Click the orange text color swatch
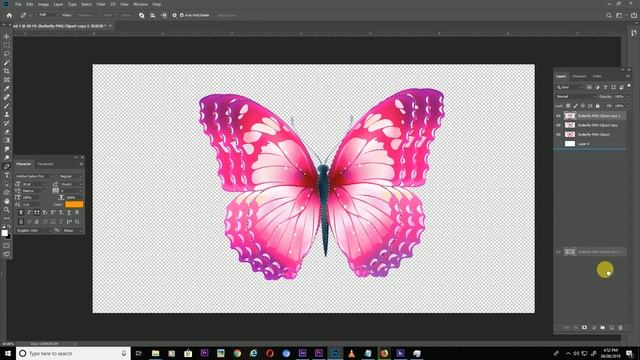The height and width of the screenshot is (360, 640). click(x=74, y=204)
